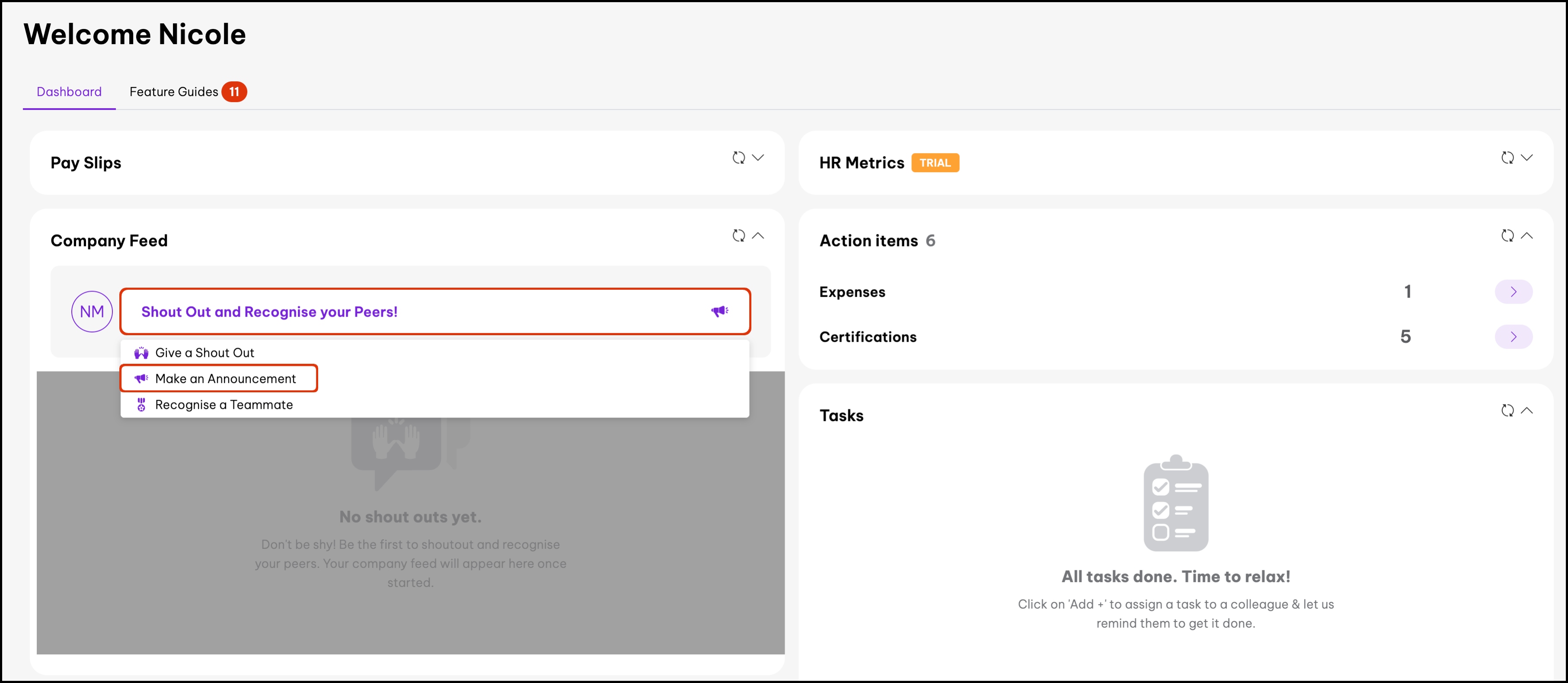Viewport: 1568px width, 683px height.
Task: Switch to the Feature Guides tab
Action: tap(174, 92)
